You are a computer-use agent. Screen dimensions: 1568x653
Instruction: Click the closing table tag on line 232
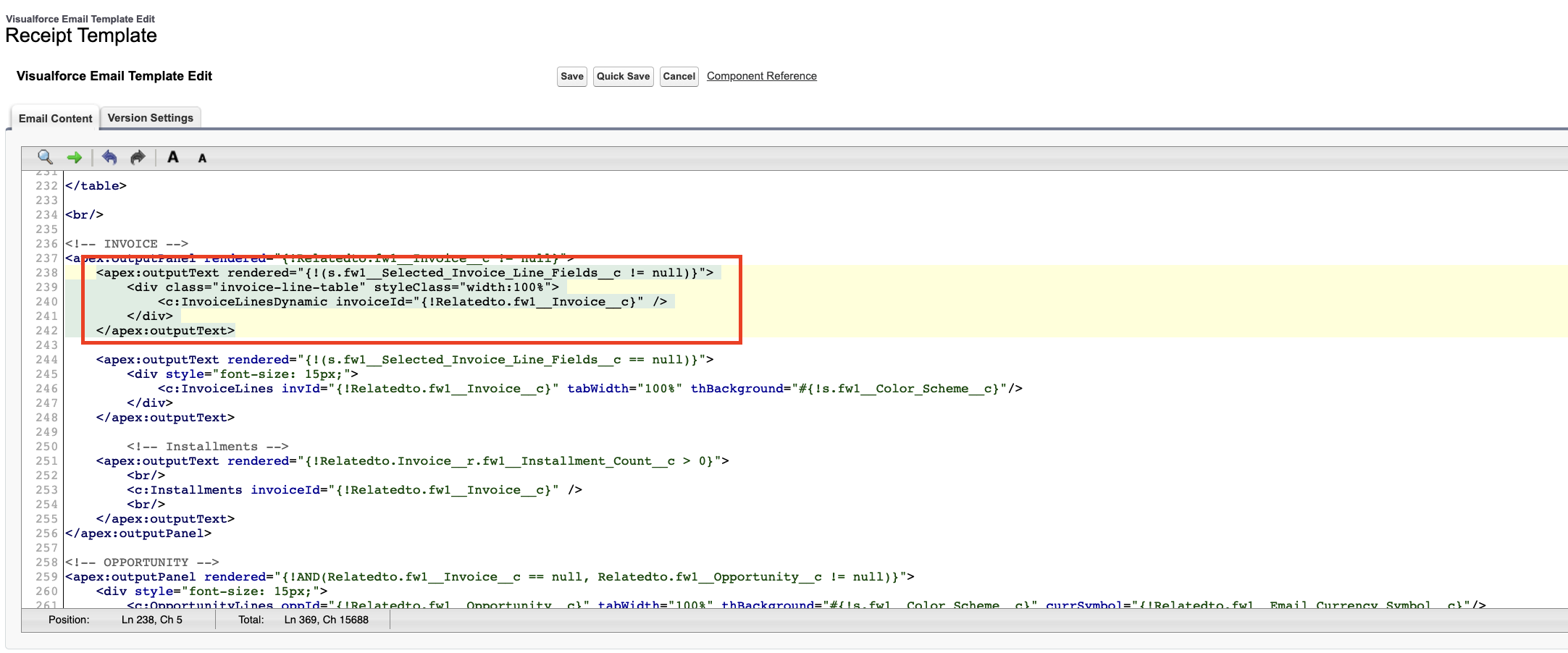96,186
